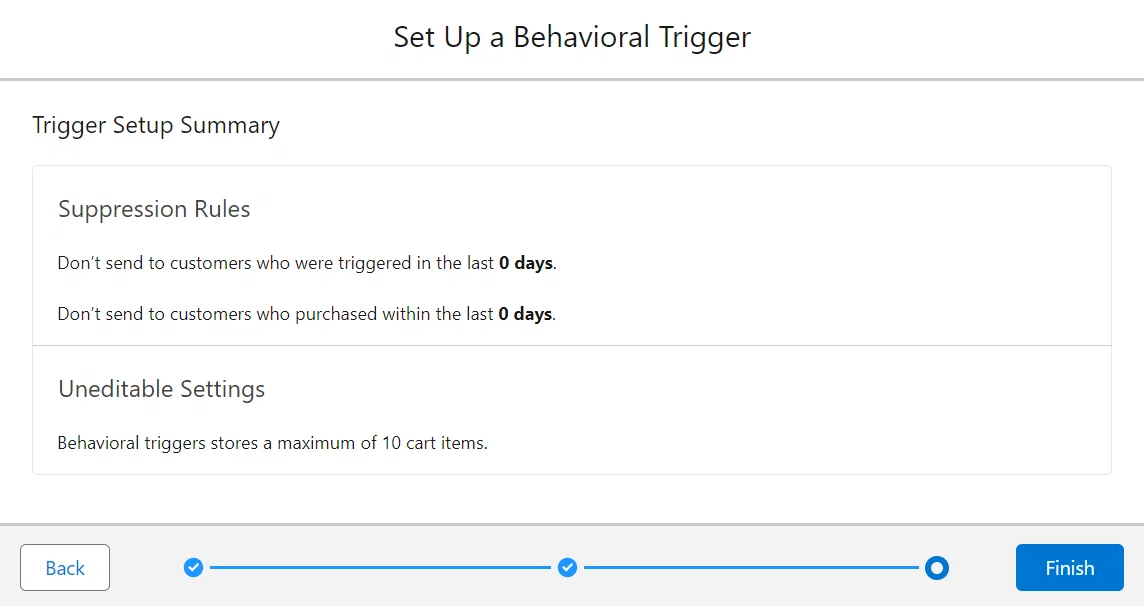Click the Set Up a Behavioral Trigger title
Image resolution: width=1144 pixels, height=606 pixels.
click(x=572, y=37)
